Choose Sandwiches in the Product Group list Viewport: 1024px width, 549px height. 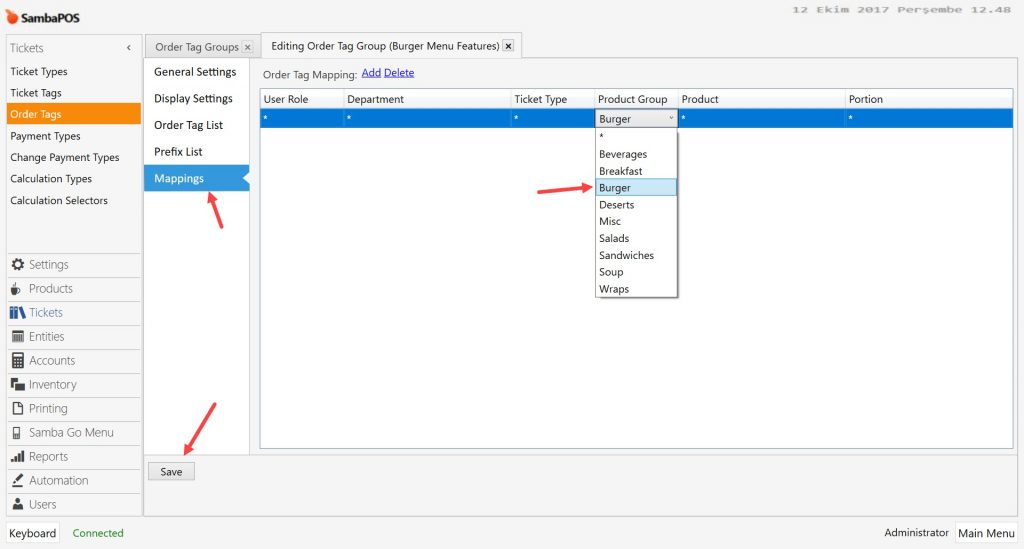(636, 255)
